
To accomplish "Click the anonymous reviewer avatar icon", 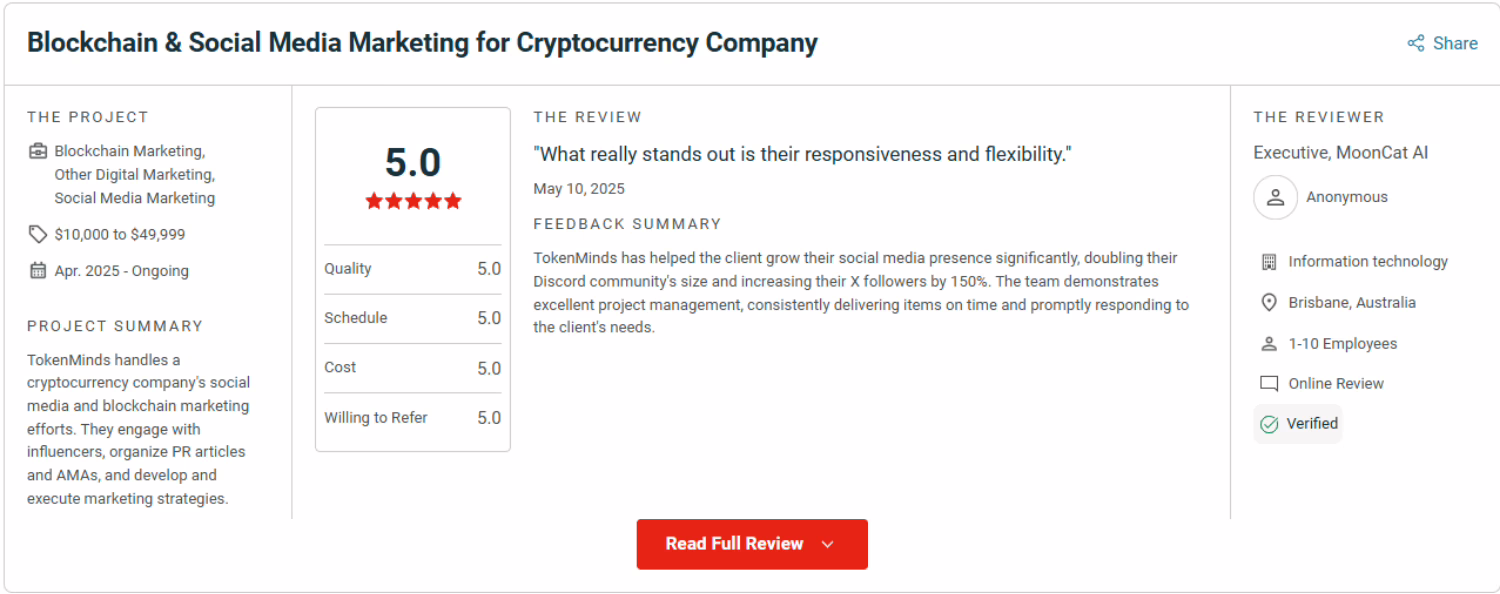I will pyautogui.click(x=1275, y=197).
